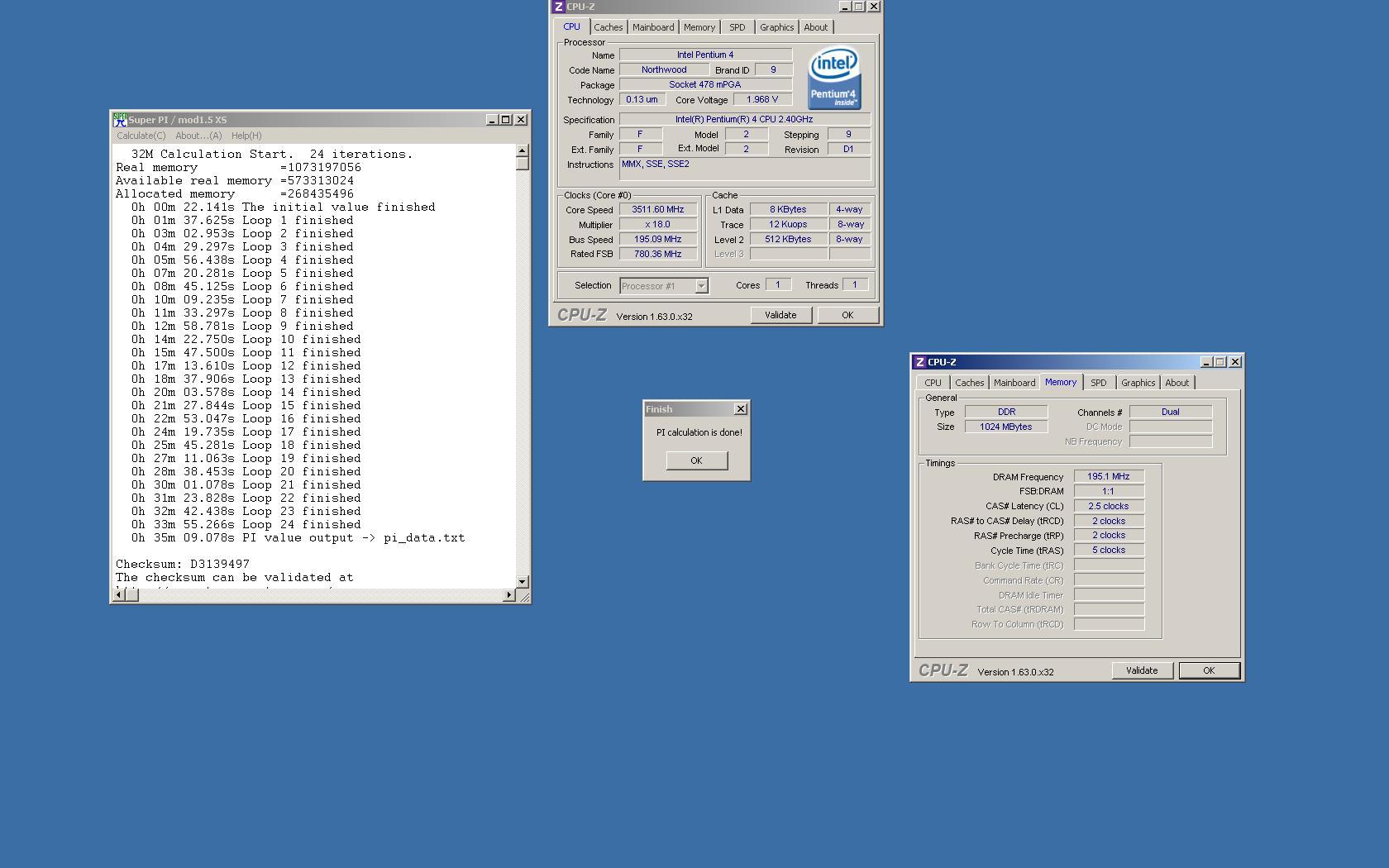Click the Core Speed value 3511.60 MHz
This screenshot has width=1389, height=868.
pos(658,210)
